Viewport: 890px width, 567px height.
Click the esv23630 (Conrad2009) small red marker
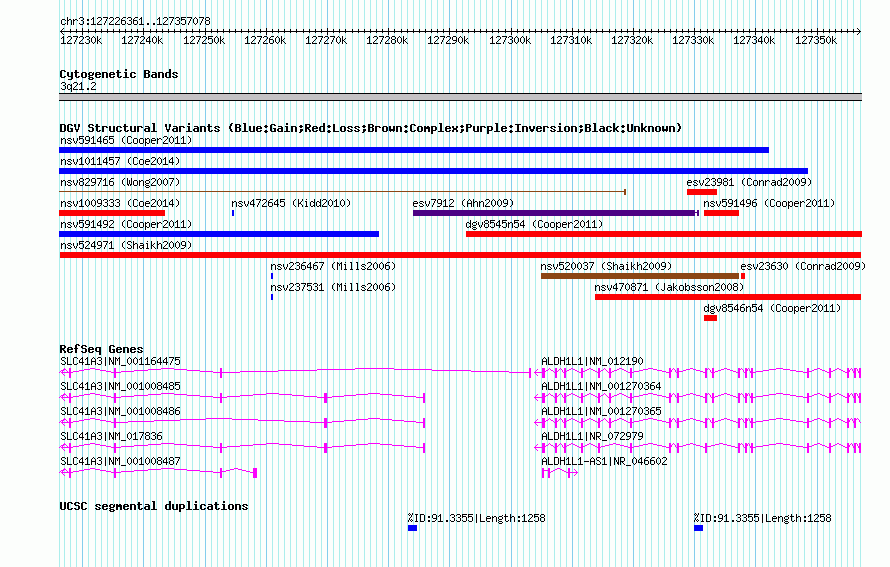(x=743, y=276)
